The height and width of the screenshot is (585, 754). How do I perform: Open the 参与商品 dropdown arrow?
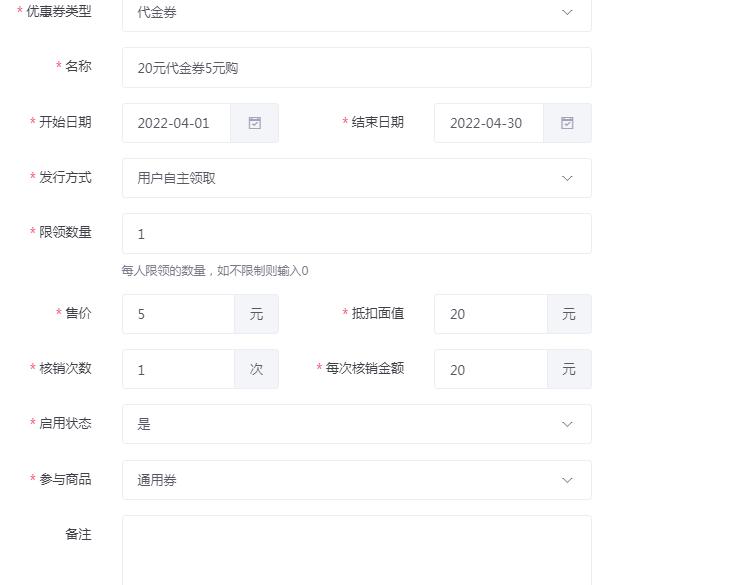(567, 480)
